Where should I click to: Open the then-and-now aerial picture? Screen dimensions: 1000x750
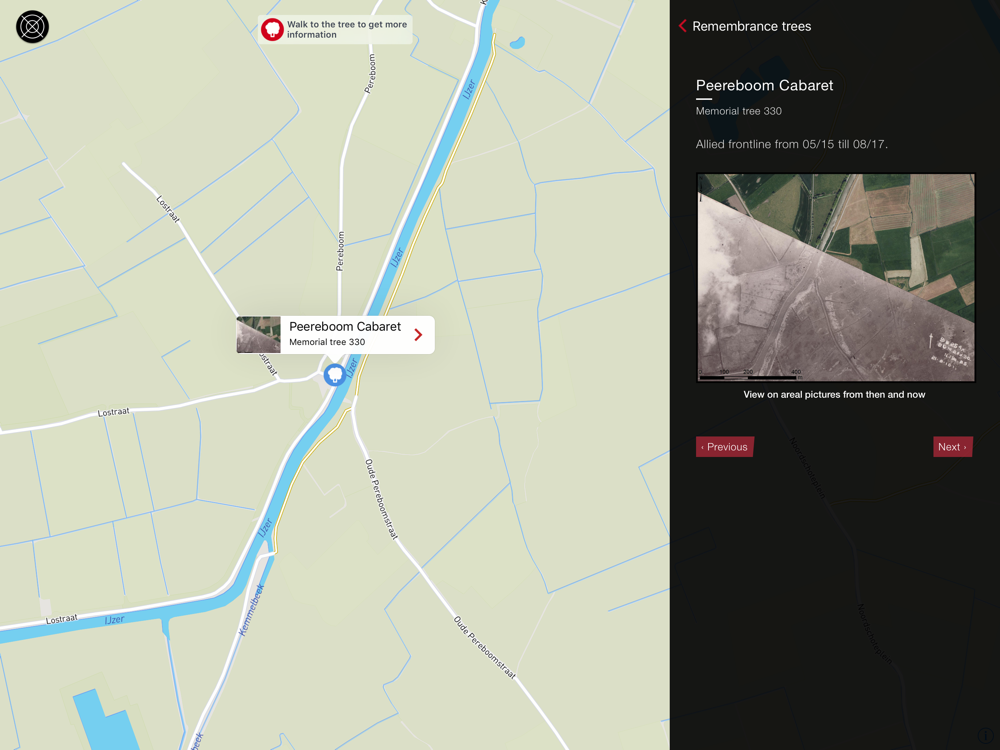(x=835, y=277)
